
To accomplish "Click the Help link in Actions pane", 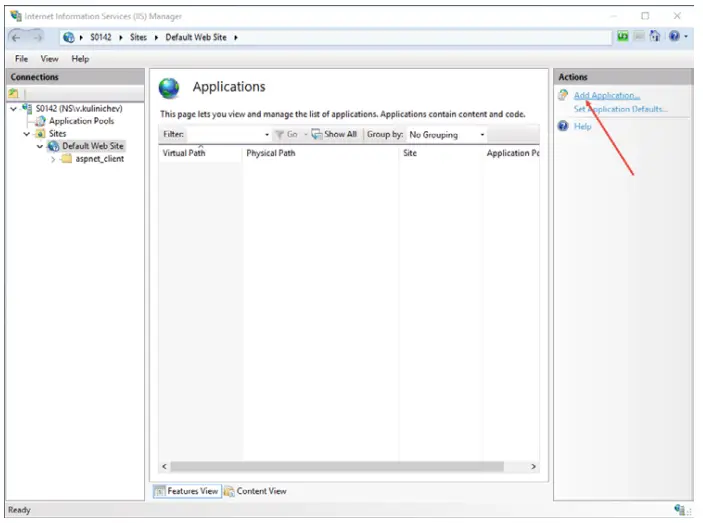I will coord(582,126).
